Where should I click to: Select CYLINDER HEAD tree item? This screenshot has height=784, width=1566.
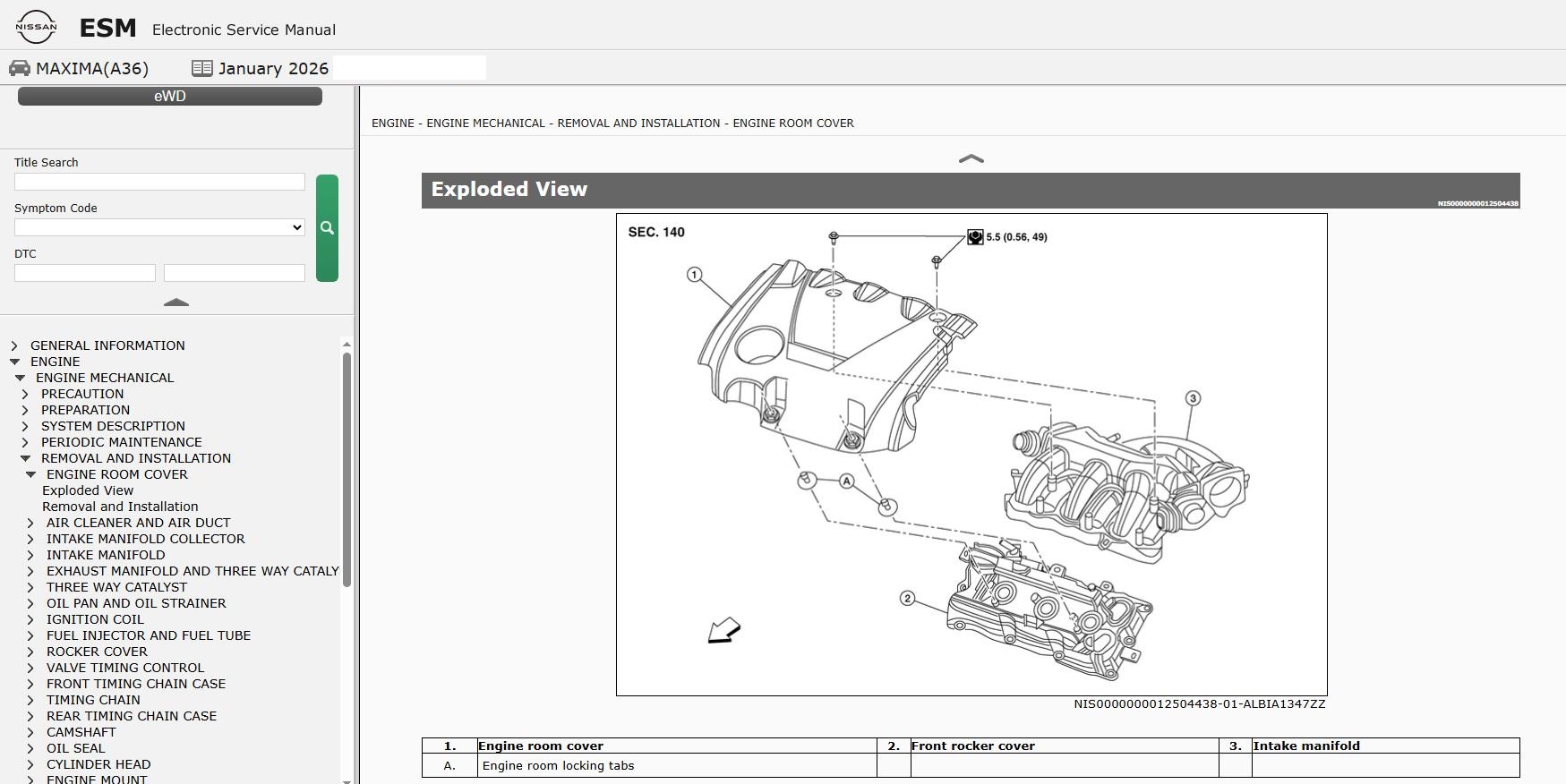pos(98,764)
